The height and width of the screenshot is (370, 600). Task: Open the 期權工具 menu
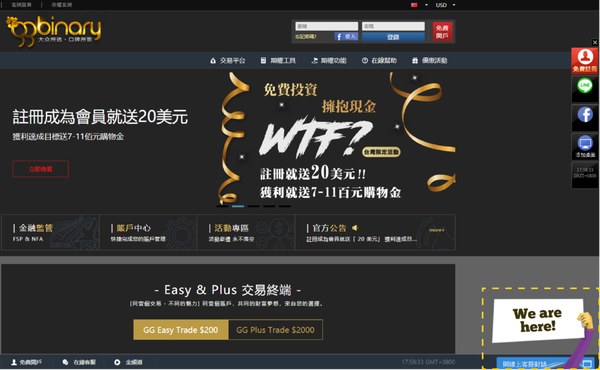pyautogui.click(x=278, y=60)
